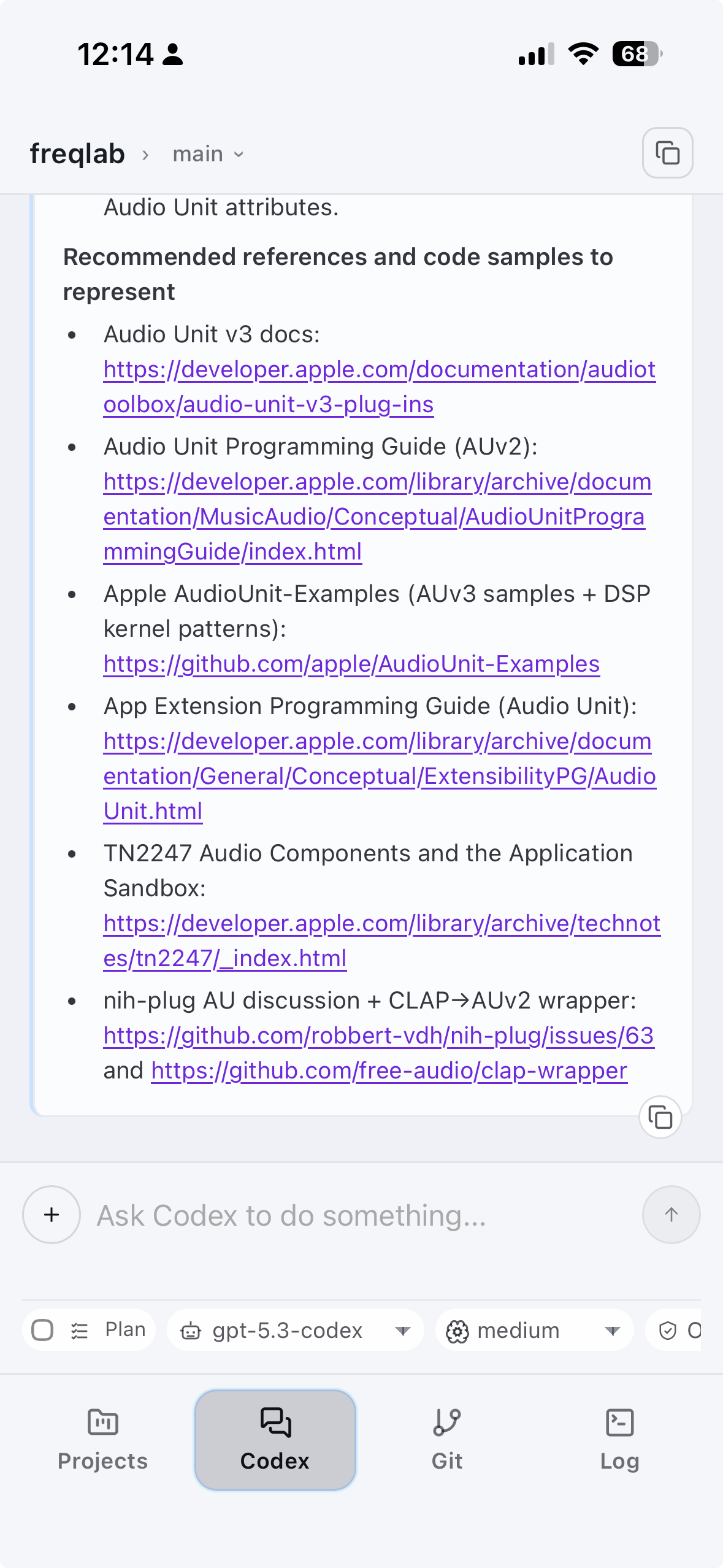Tap the list icon beside Plan
Screen dimensions: 723x1568
80,1331
